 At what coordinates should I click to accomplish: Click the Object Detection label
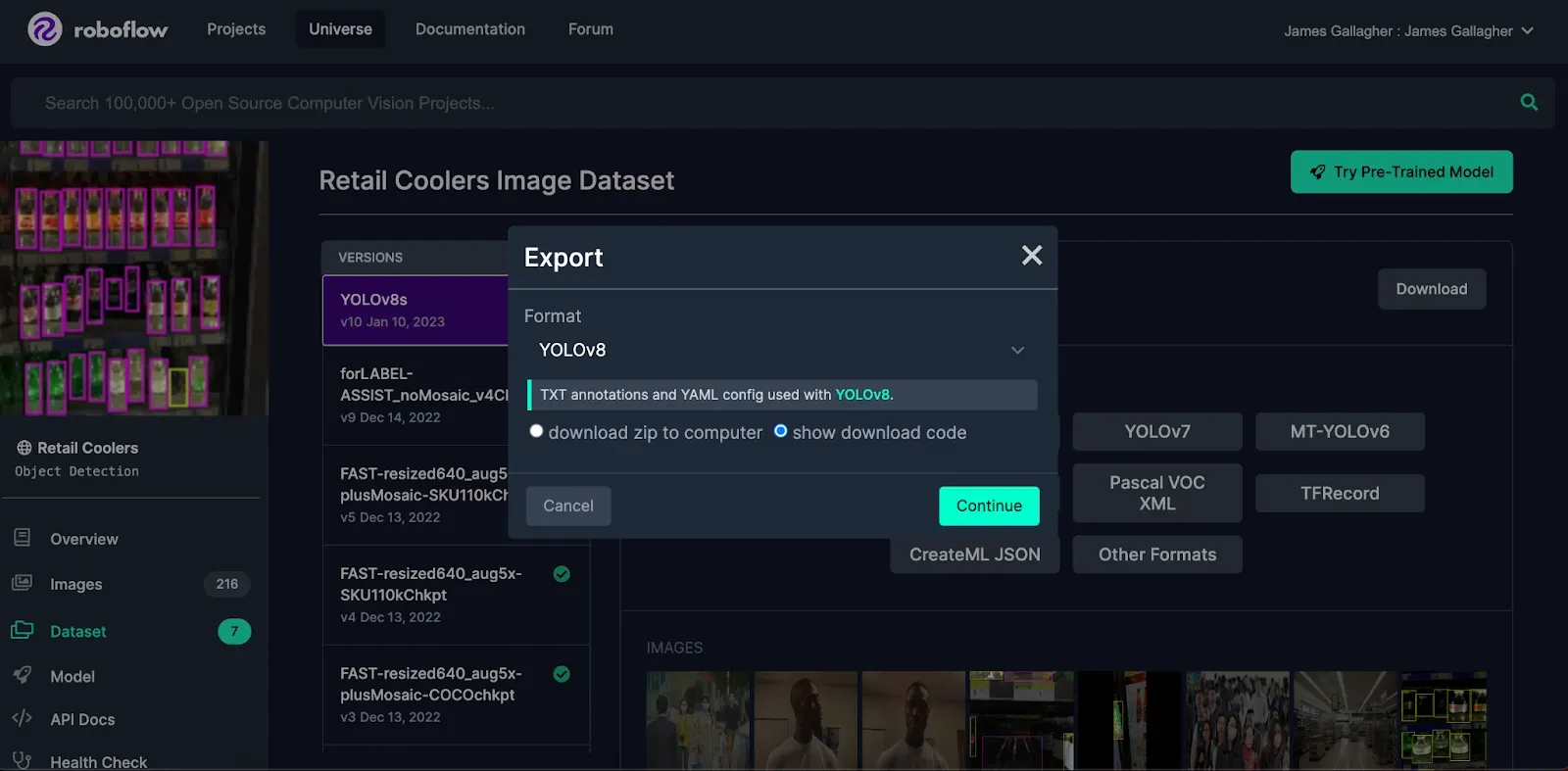(76, 471)
